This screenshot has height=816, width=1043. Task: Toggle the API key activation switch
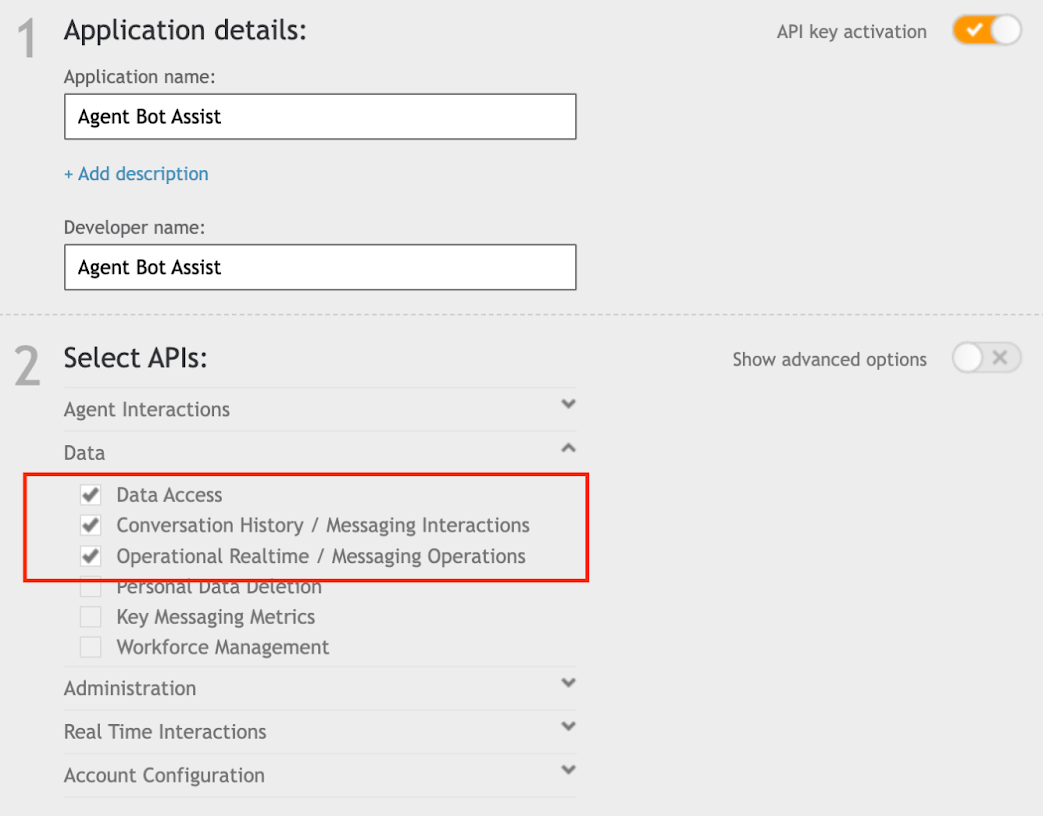(986, 31)
